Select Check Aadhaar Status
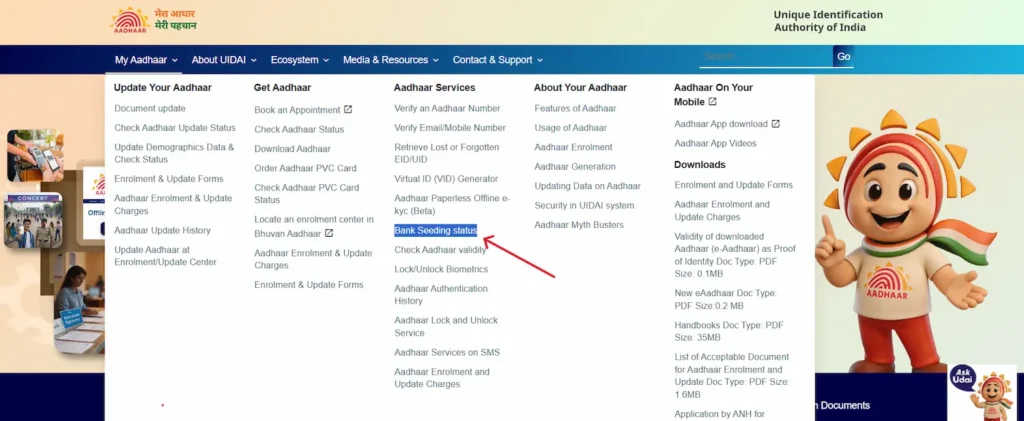 (x=299, y=129)
